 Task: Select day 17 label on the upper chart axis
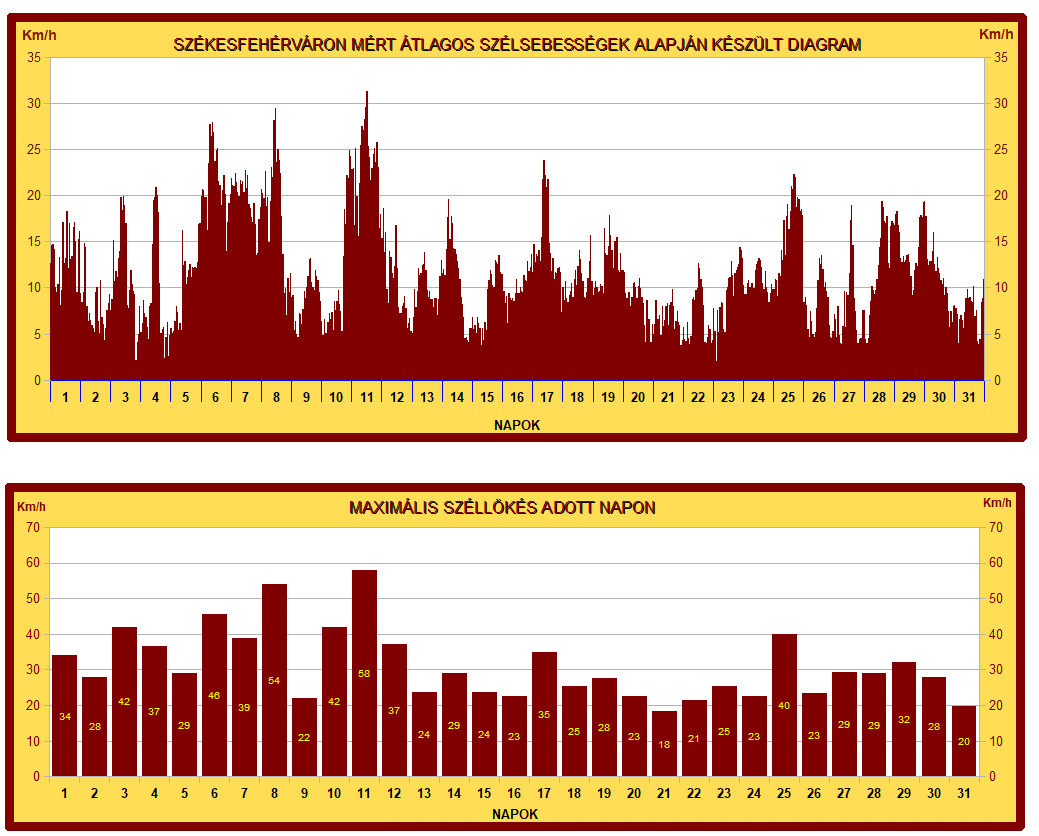coord(547,397)
